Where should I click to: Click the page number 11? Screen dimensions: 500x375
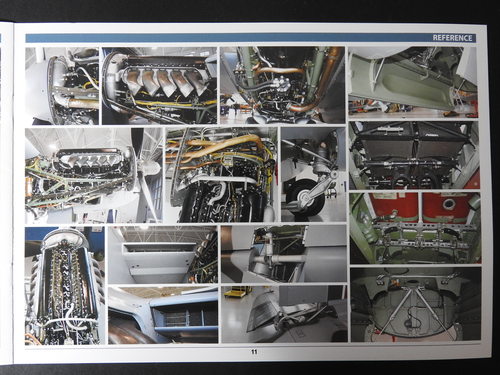point(254,352)
